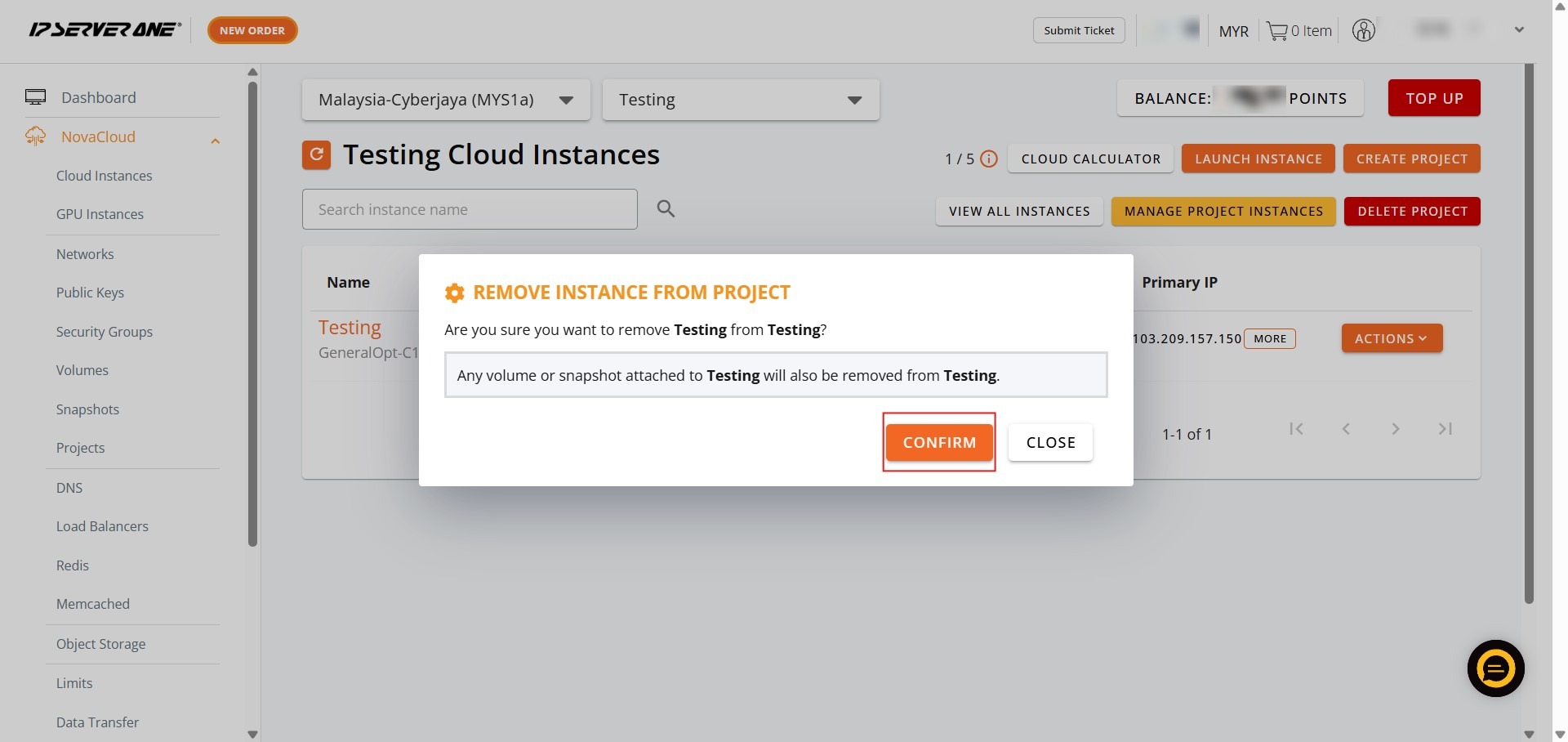
Task: Close the remove instance dialog
Action: [1050, 442]
